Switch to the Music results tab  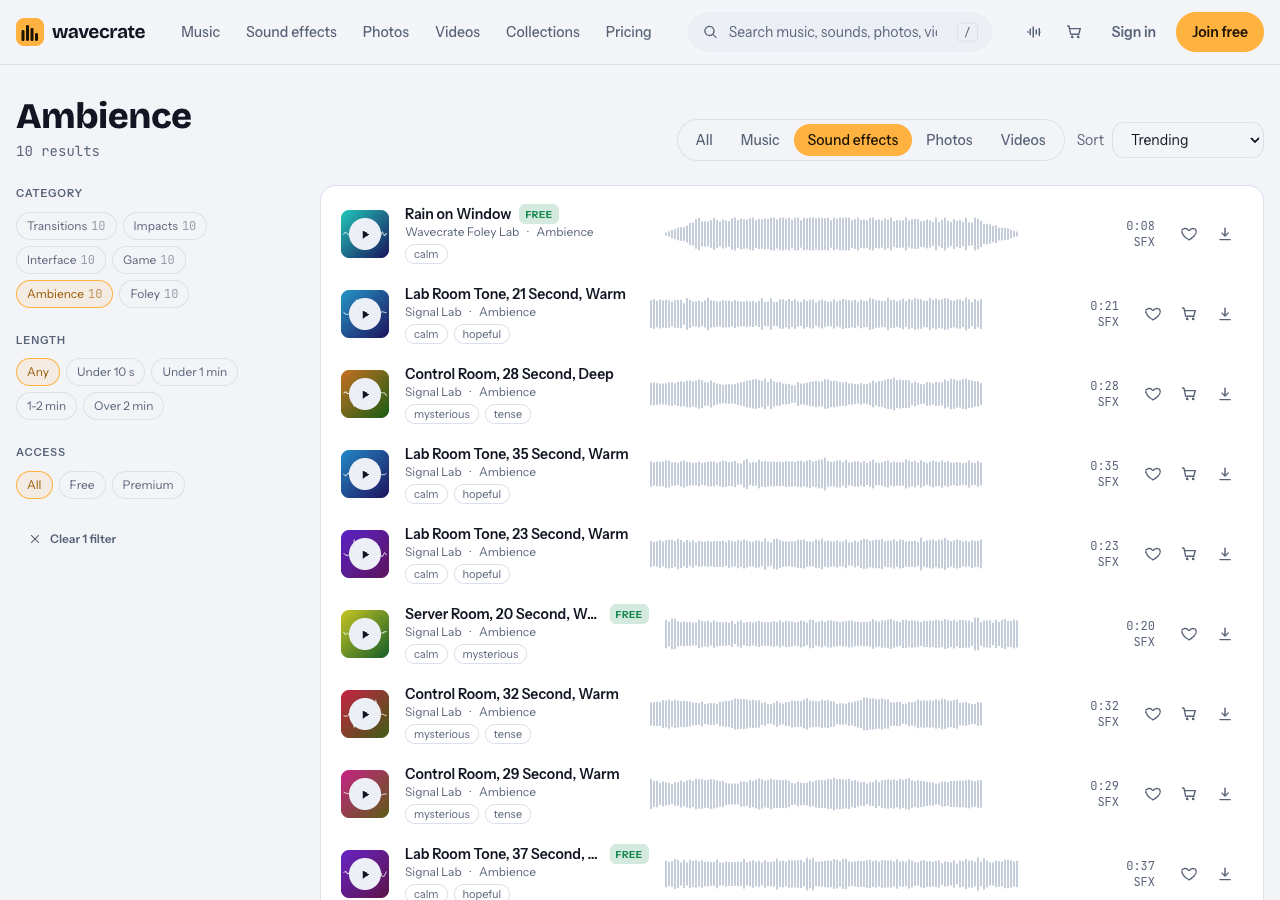[x=760, y=140]
